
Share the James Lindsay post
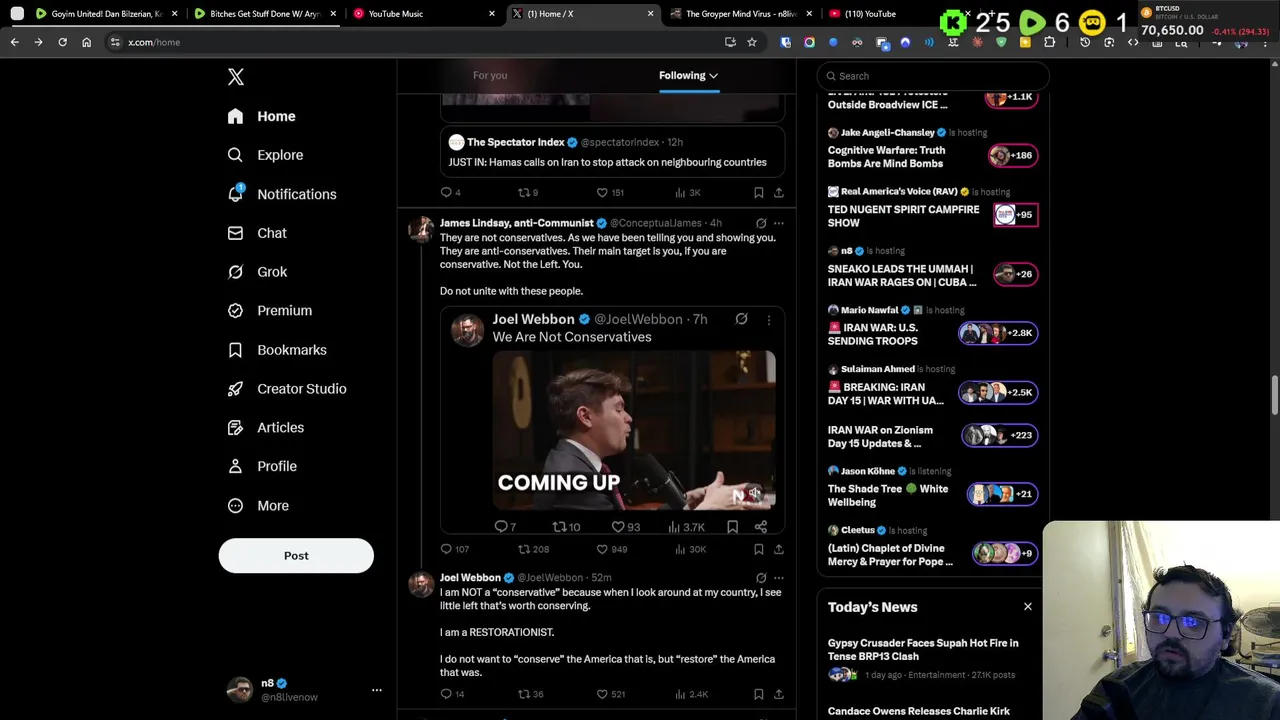point(778,549)
